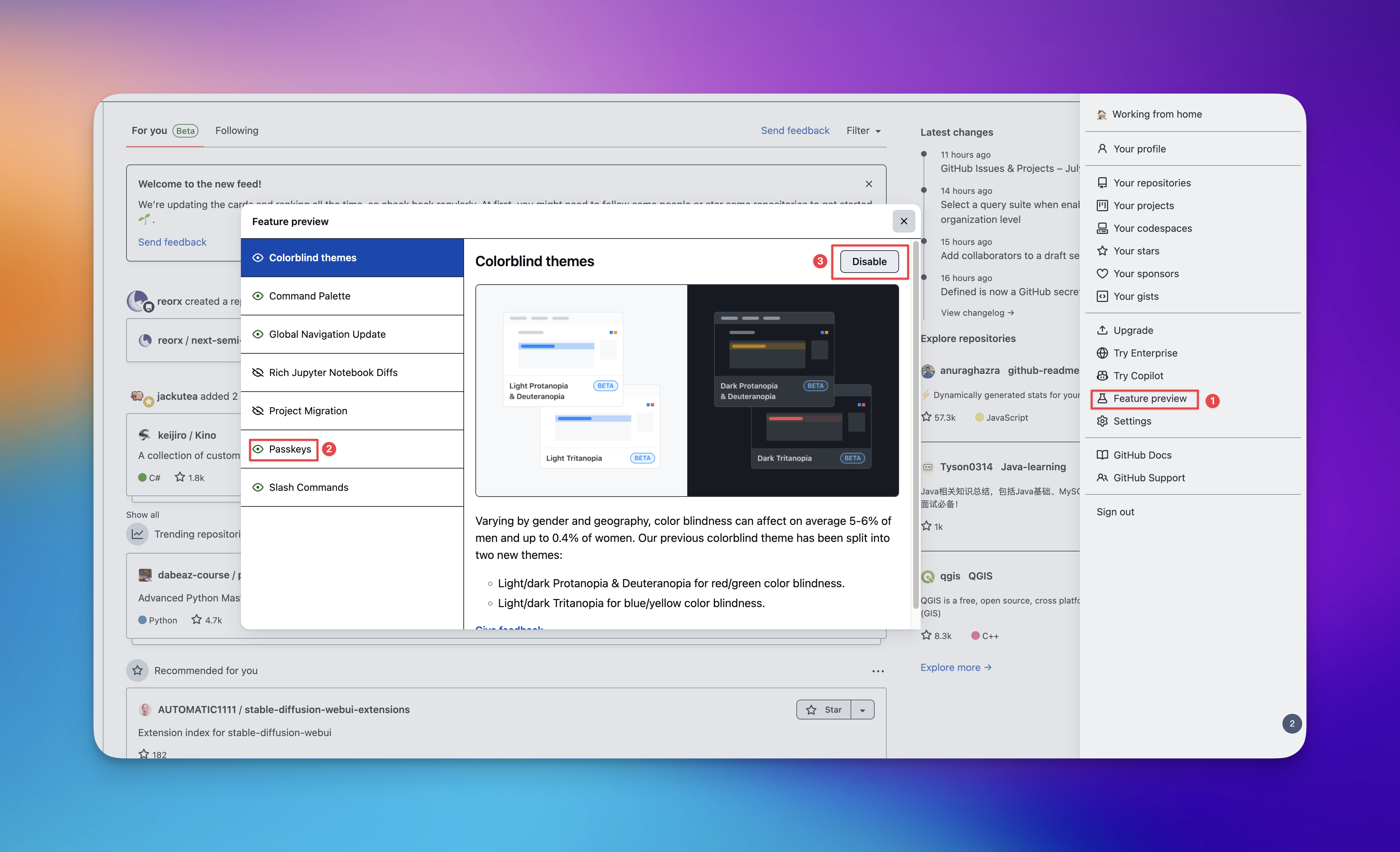The height and width of the screenshot is (852, 1400).
Task: Star the stable-diffusion-webui-extensions repository
Action: pyautogui.click(x=824, y=710)
